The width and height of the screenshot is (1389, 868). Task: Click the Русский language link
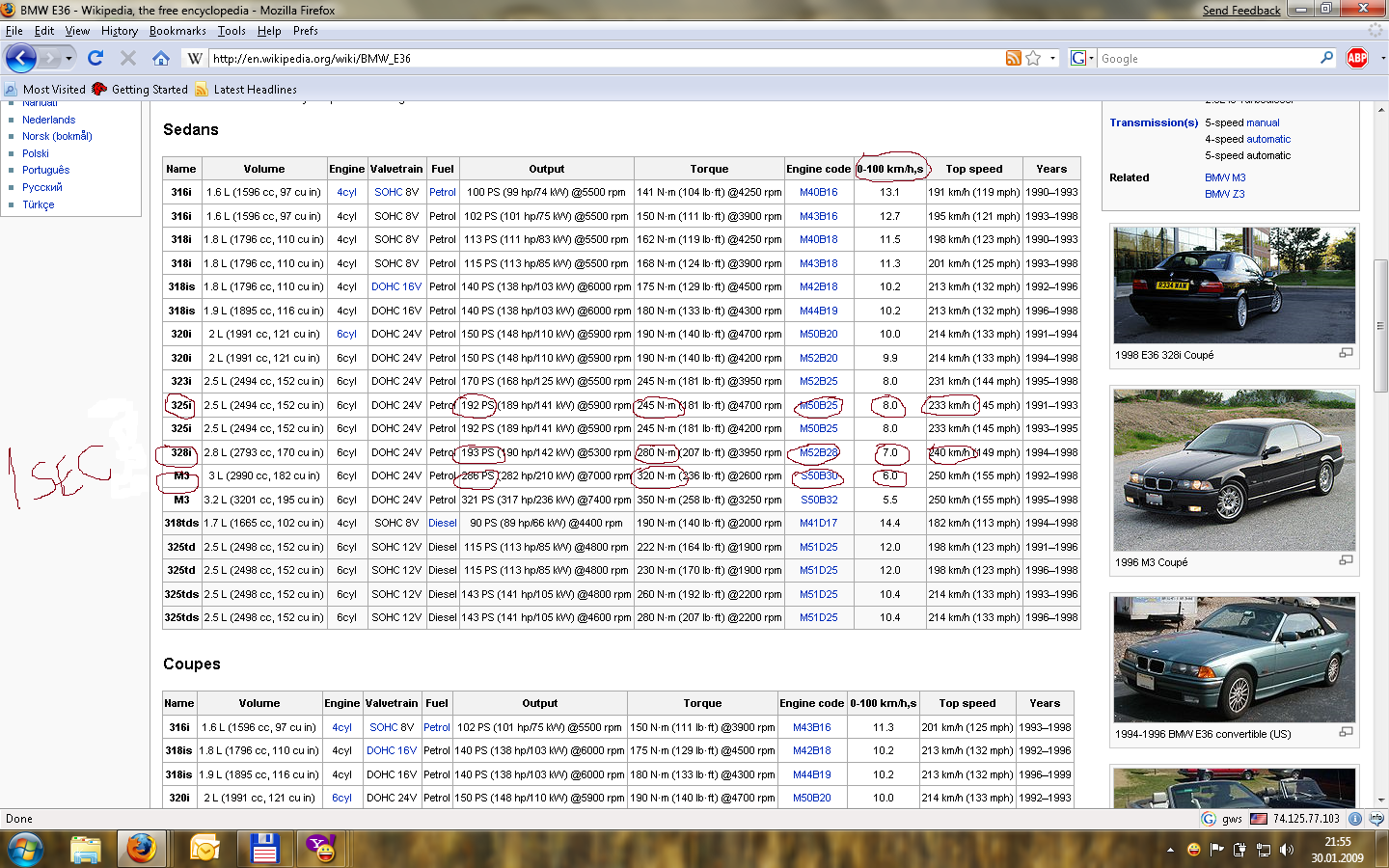(x=41, y=187)
